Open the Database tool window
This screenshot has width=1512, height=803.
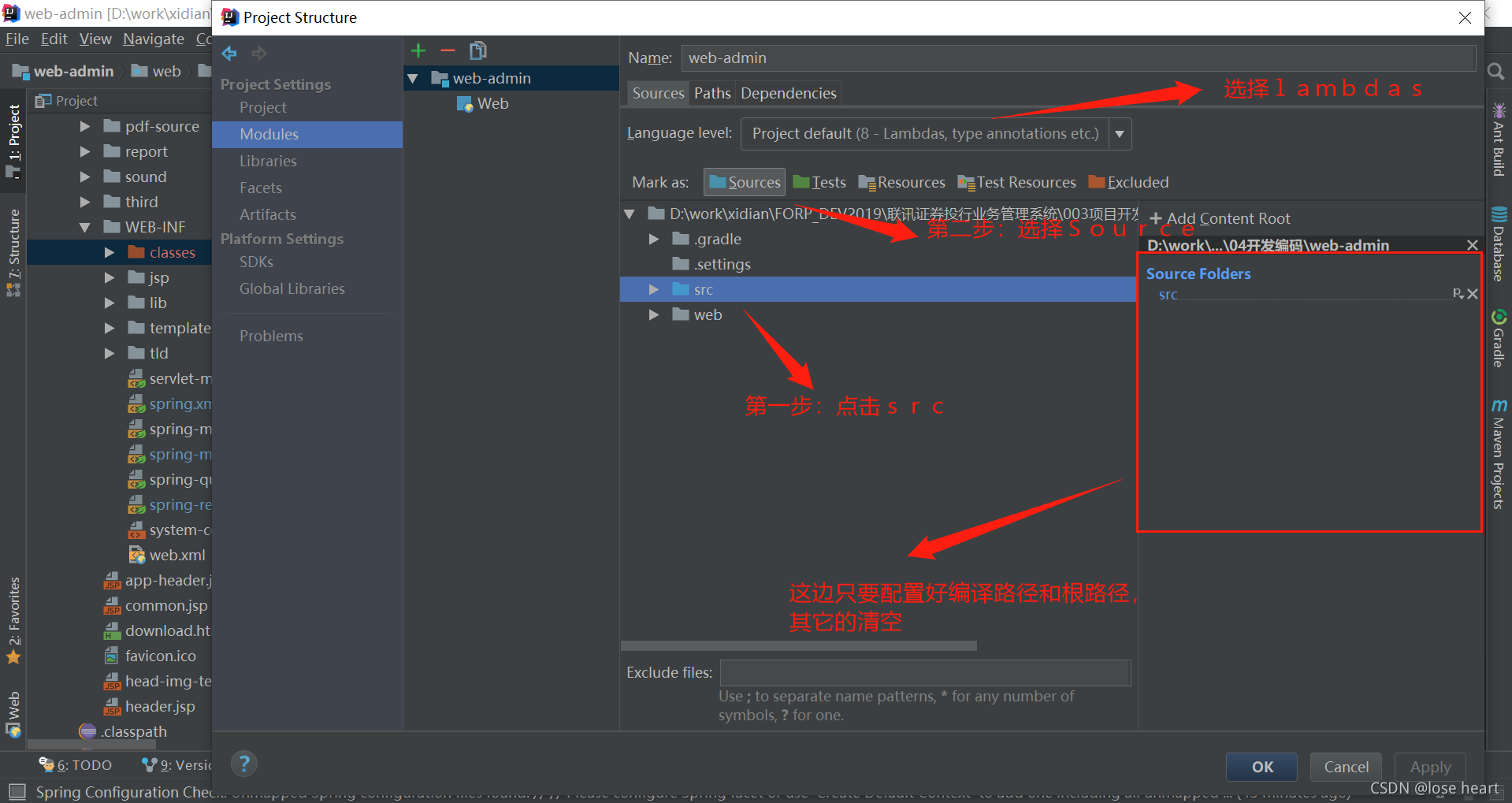pos(1499,244)
